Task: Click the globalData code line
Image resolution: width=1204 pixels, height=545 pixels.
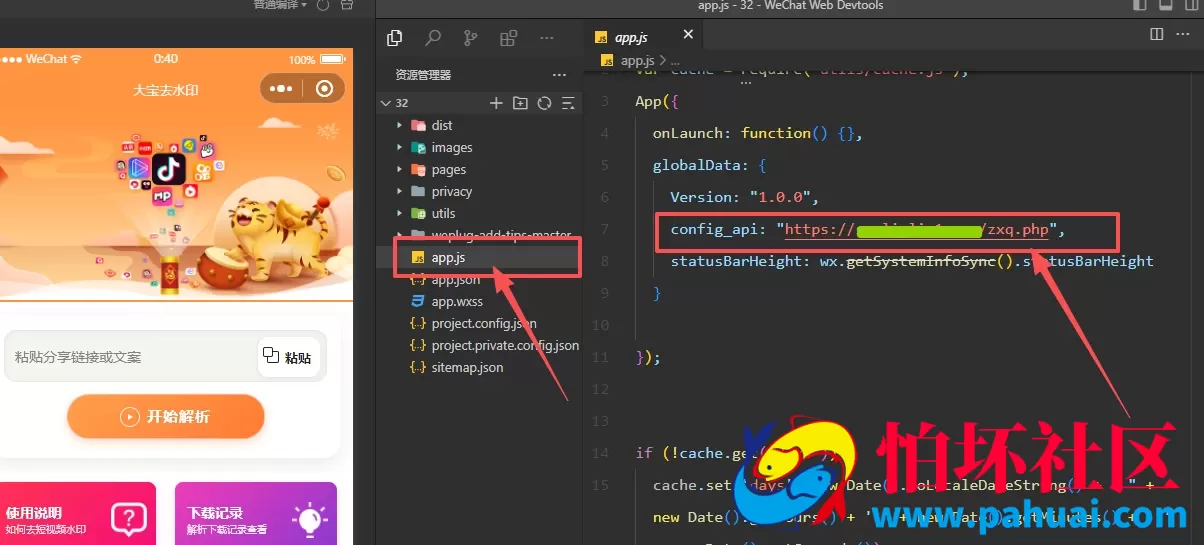Action: point(709,165)
